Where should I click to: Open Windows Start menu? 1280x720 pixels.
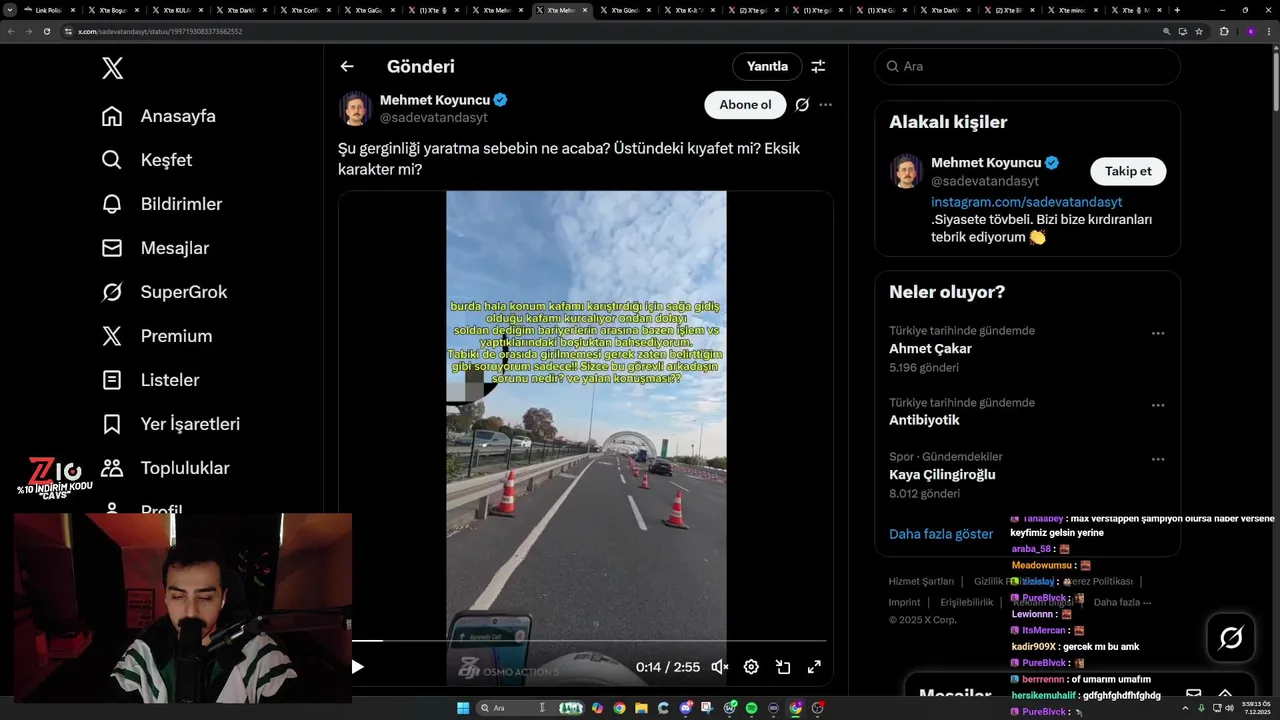pos(463,708)
